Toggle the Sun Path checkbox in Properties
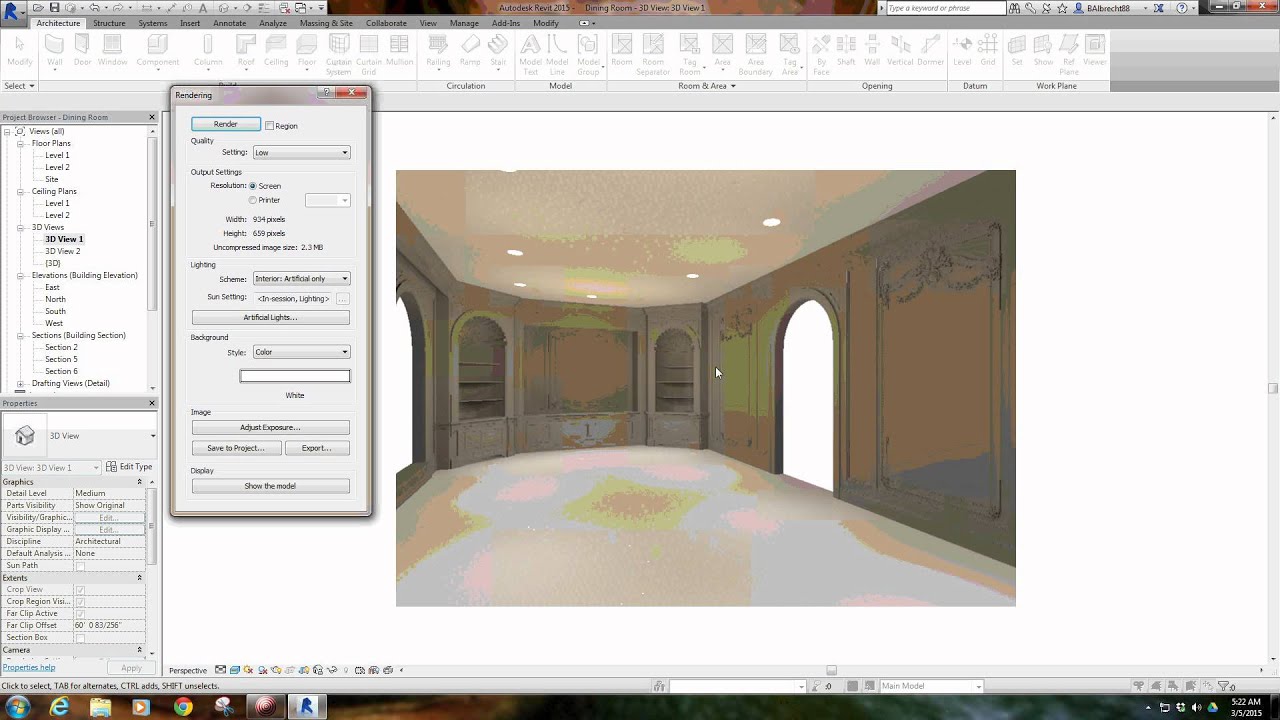Screen dimensions: 1280x720 [x=80, y=566]
